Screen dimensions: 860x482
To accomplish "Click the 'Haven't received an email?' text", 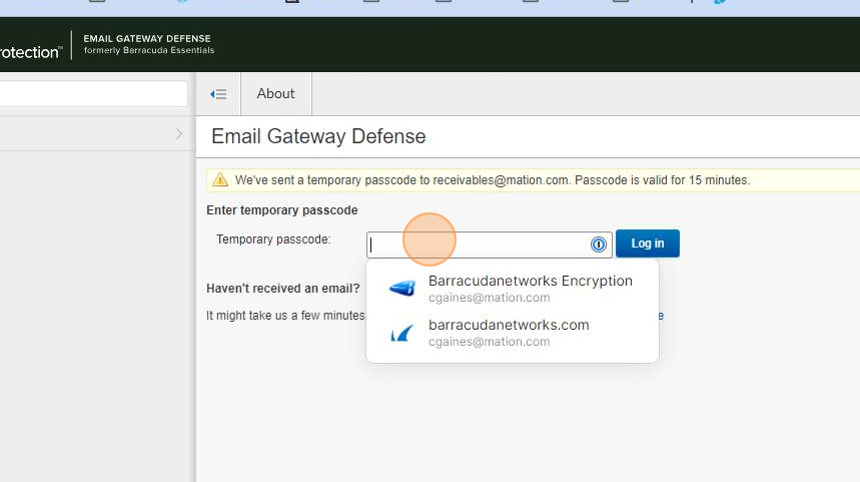I will click(283, 288).
